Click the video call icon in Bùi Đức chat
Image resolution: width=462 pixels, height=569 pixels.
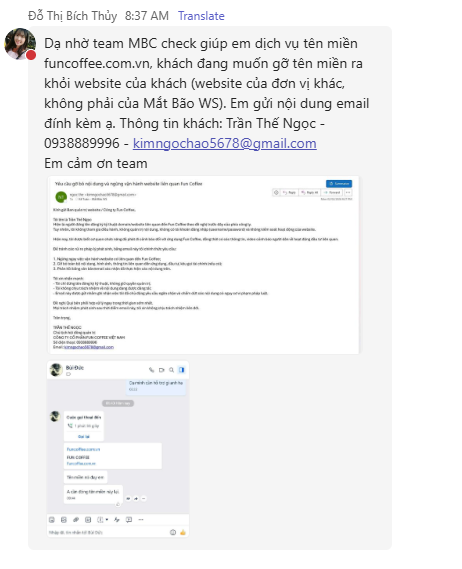pos(162,370)
